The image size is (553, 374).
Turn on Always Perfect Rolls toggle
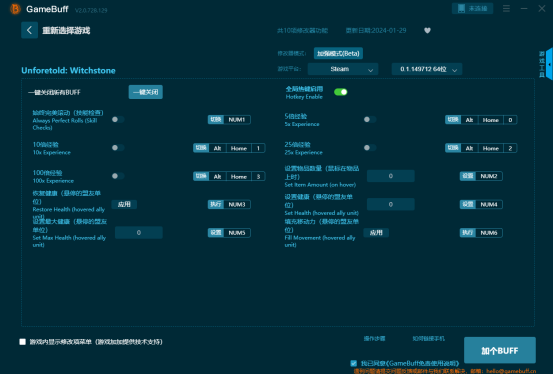[x=118, y=120]
